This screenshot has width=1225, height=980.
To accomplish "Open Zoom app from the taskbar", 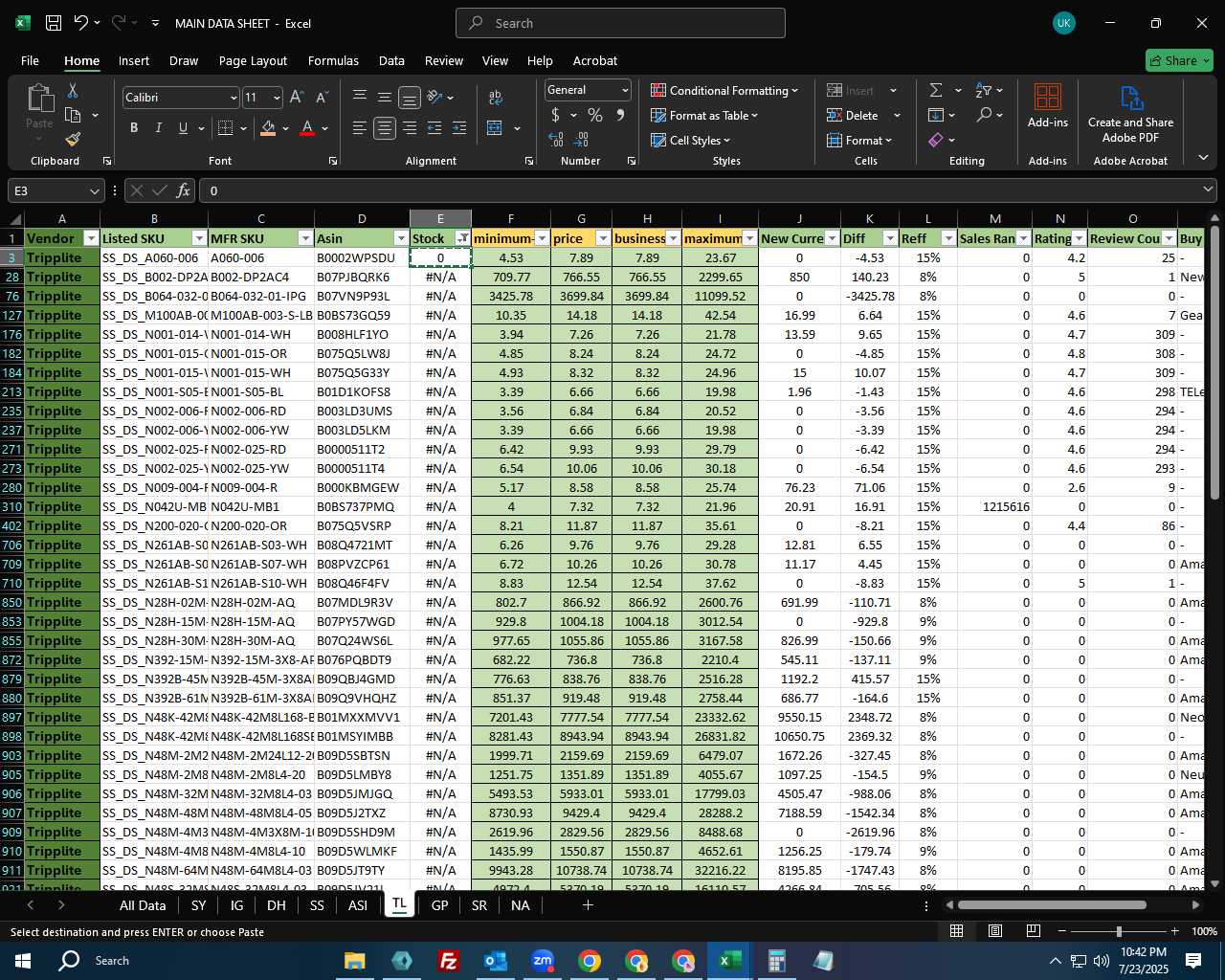I will (543, 961).
